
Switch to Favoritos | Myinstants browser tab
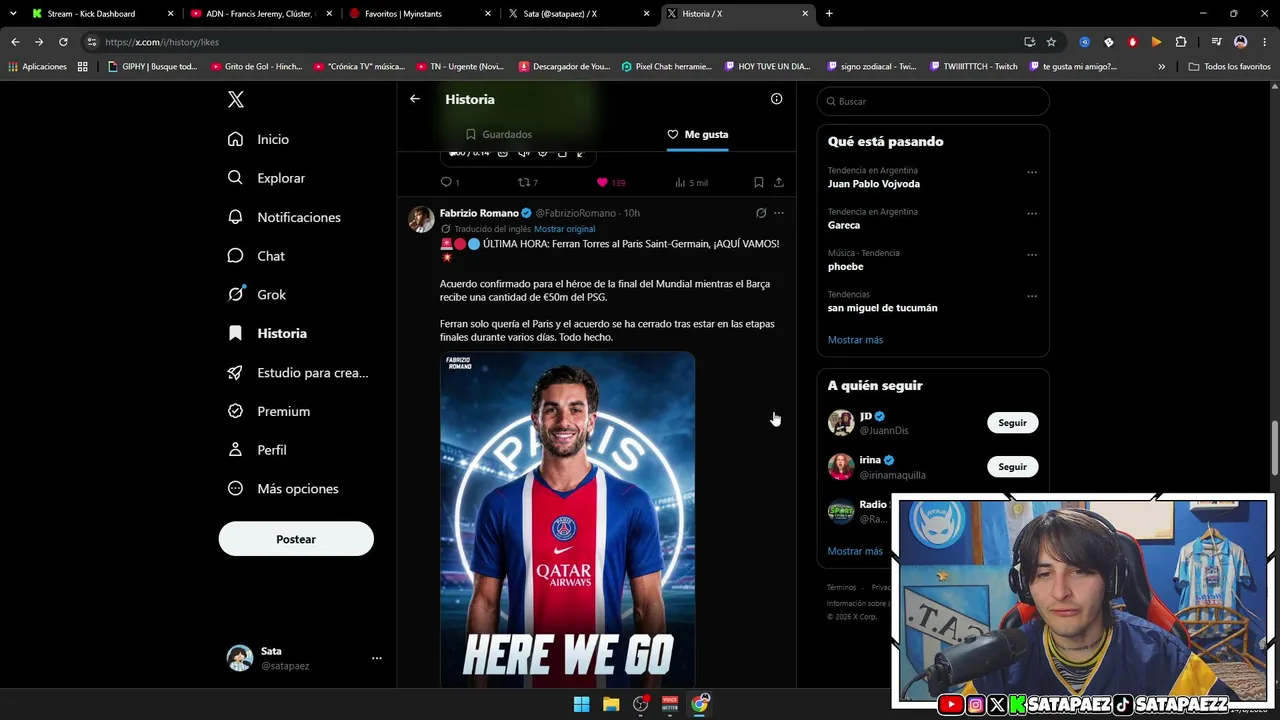(x=420, y=14)
